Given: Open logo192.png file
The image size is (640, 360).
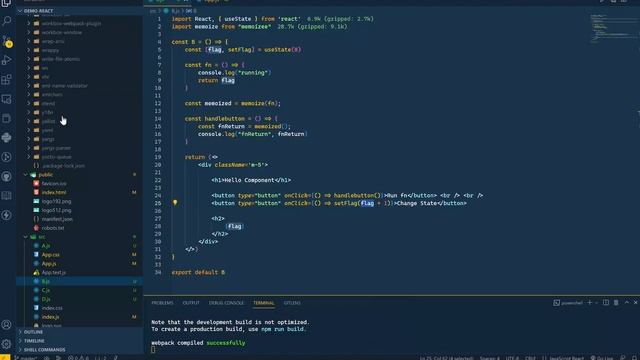Looking at the screenshot, I should point(80,201).
